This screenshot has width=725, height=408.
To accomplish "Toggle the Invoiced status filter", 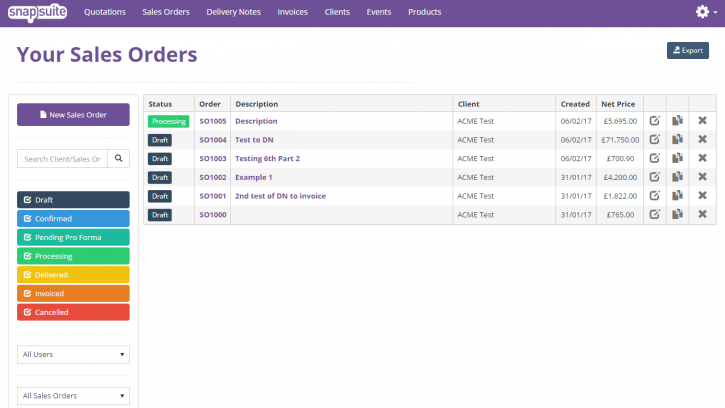I will (73, 293).
